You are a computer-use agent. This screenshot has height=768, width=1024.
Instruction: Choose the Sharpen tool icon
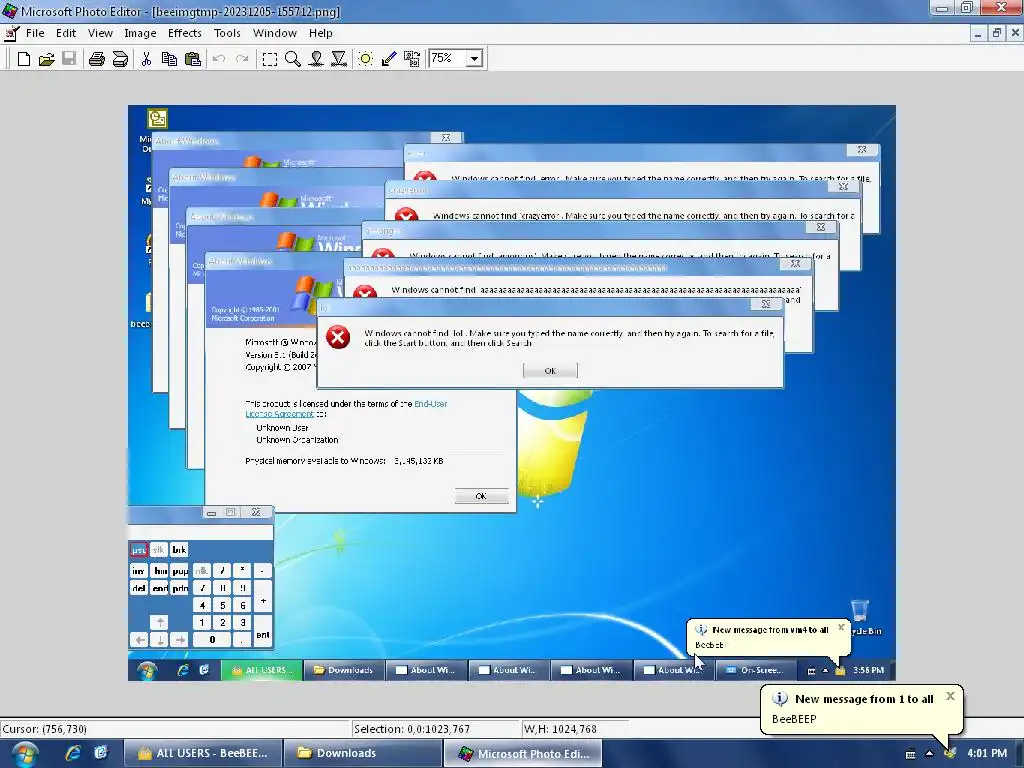339,59
